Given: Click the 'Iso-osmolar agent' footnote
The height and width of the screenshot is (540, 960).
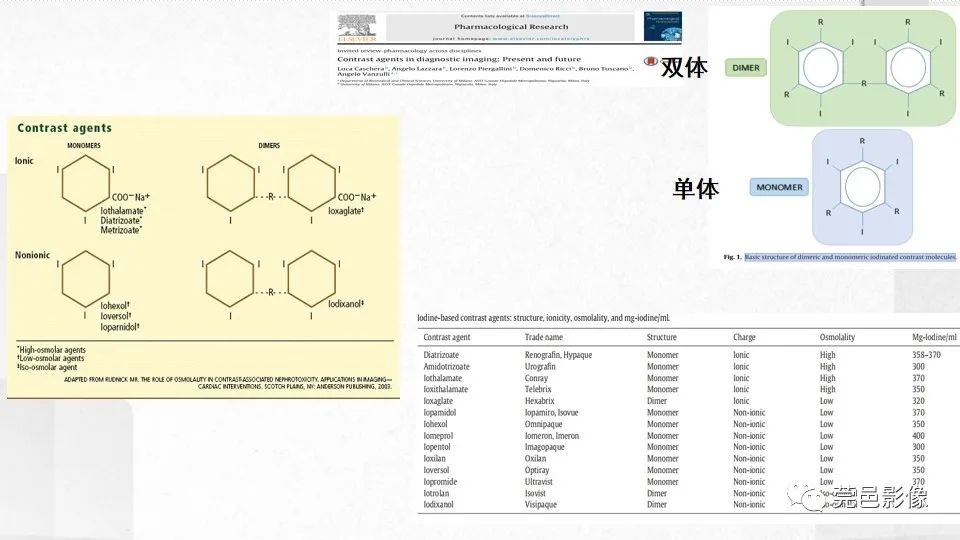Looking at the screenshot, I should [47, 367].
